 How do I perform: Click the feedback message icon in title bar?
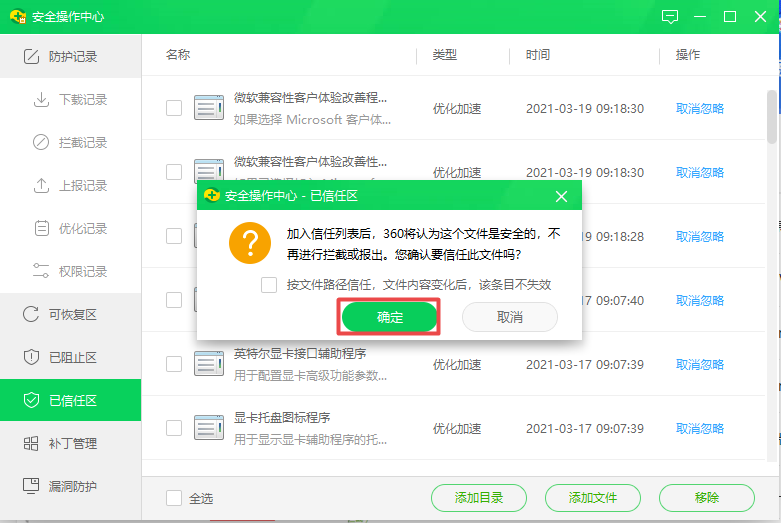pos(670,17)
